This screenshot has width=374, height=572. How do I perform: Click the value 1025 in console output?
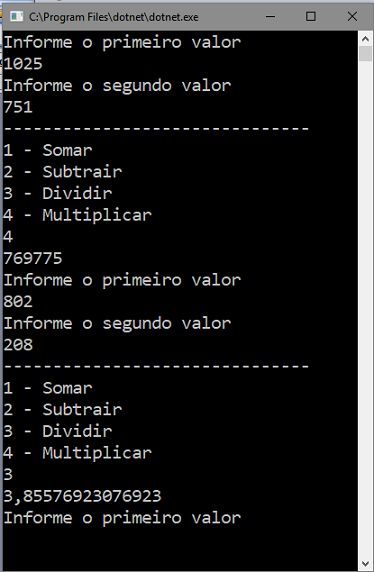(23, 64)
